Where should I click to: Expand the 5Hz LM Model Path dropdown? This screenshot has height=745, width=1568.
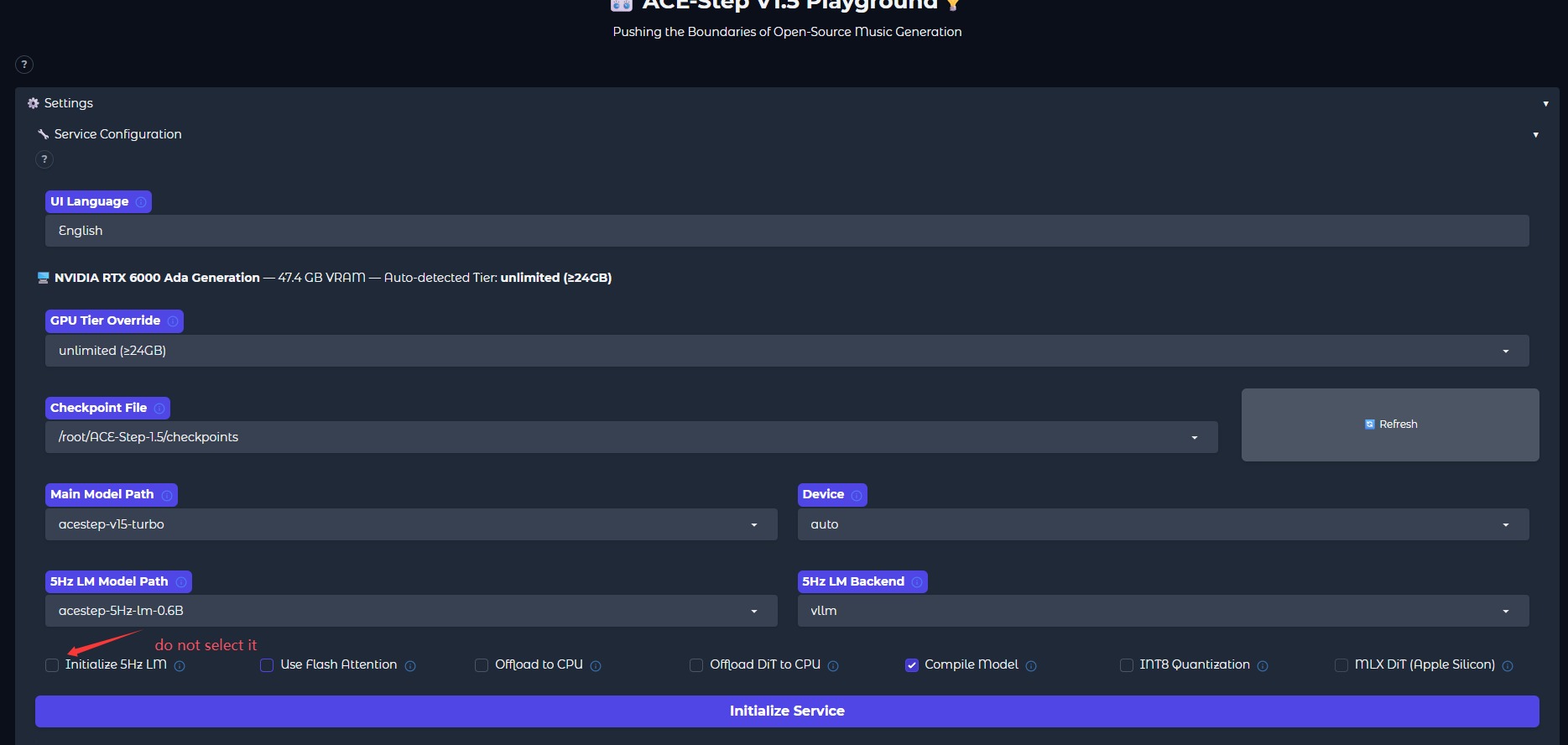411,611
